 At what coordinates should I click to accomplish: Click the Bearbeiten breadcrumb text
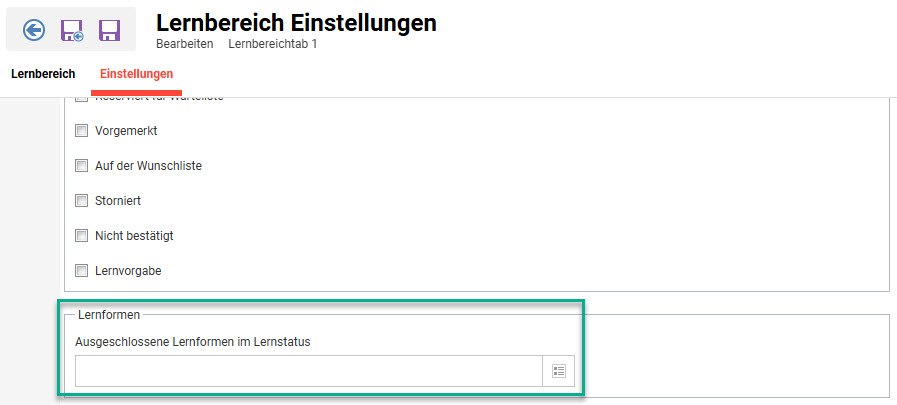click(184, 44)
